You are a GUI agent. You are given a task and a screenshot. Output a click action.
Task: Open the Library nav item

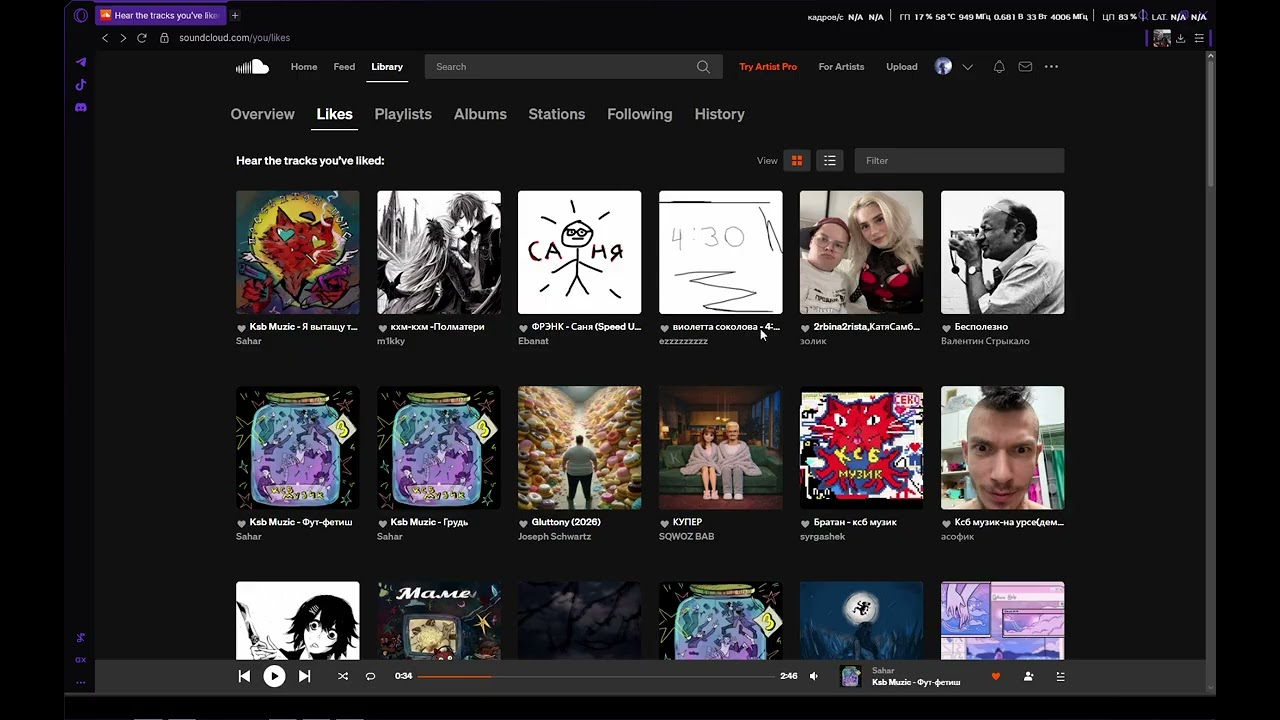[387, 67]
